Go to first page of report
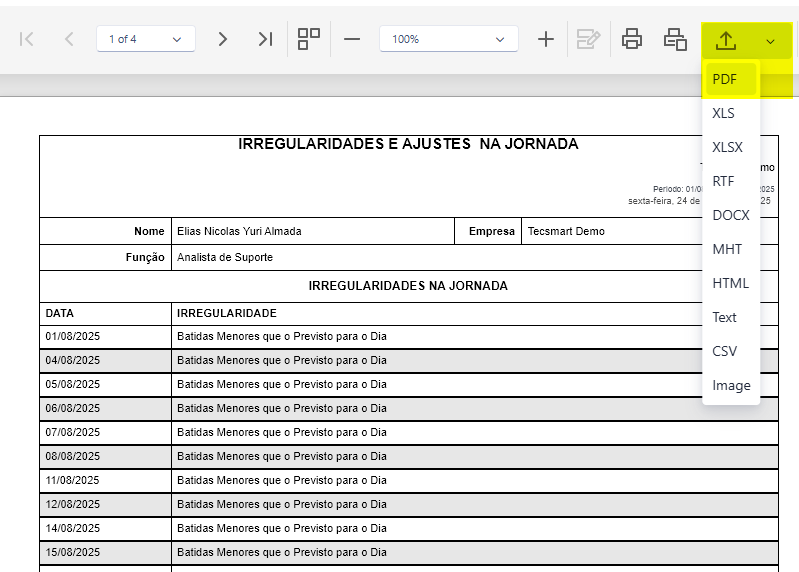799x572 pixels. [x=26, y=39]
